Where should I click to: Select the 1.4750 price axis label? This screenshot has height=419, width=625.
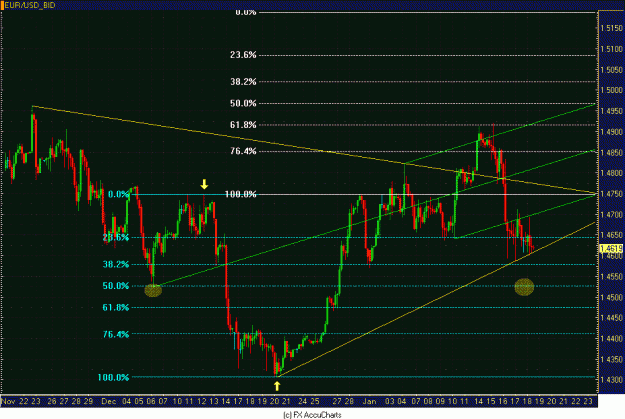coord(611,194)
